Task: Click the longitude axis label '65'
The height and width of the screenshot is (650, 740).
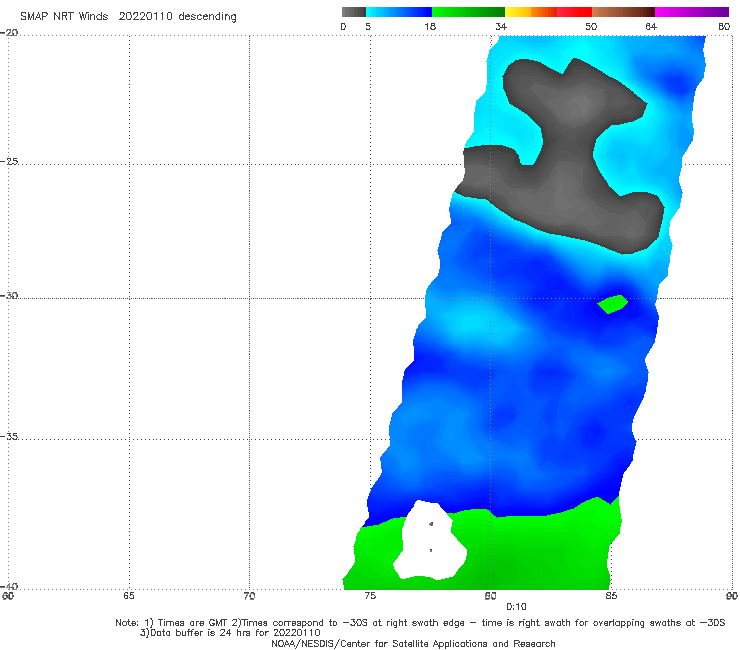Action: coord(129,596)
